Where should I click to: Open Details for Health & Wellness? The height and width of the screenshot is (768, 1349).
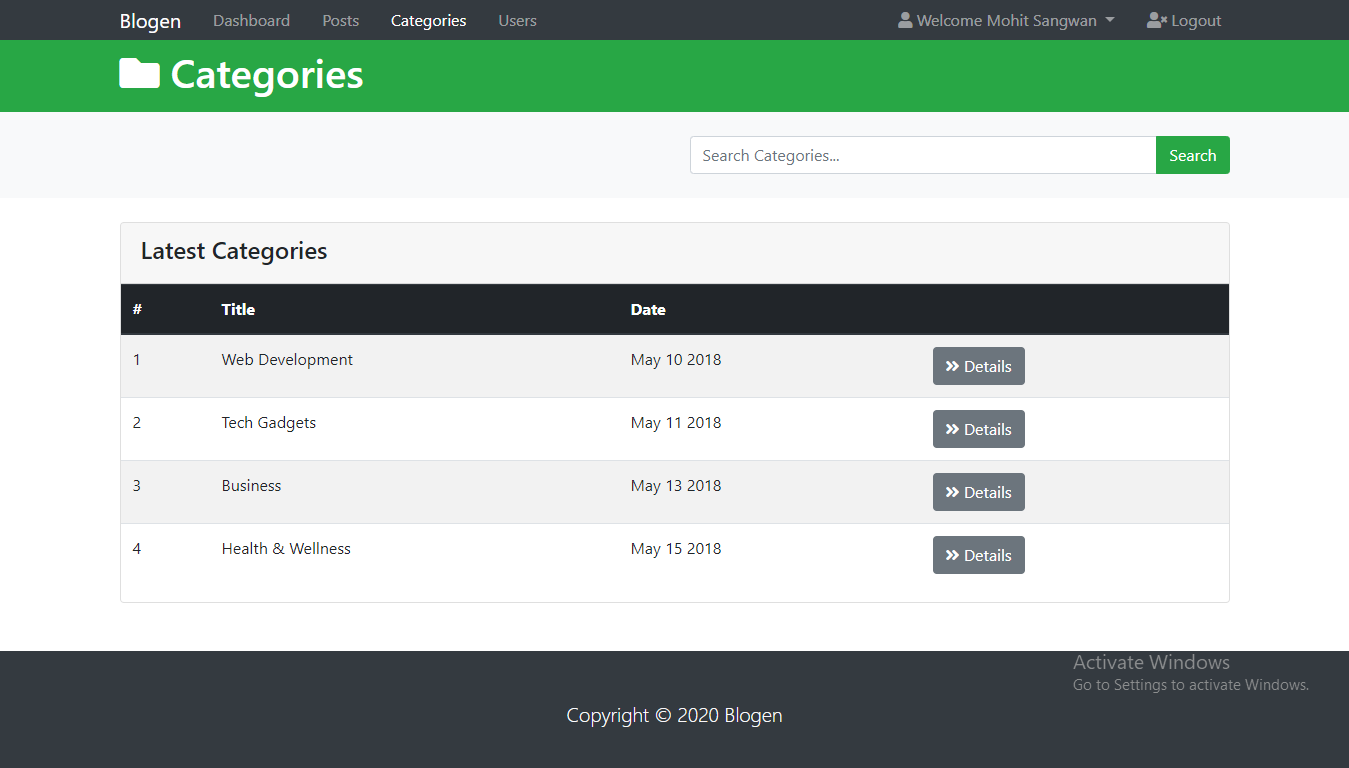[x=978, y=555]
